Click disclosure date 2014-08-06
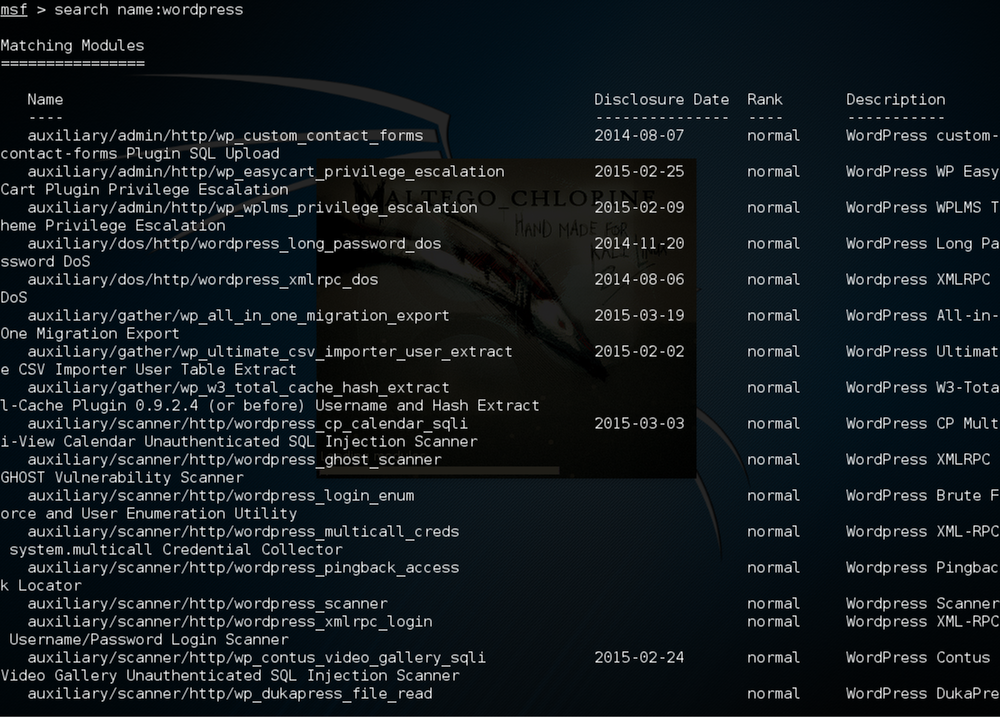1000x717 pixels. [639, 280]
